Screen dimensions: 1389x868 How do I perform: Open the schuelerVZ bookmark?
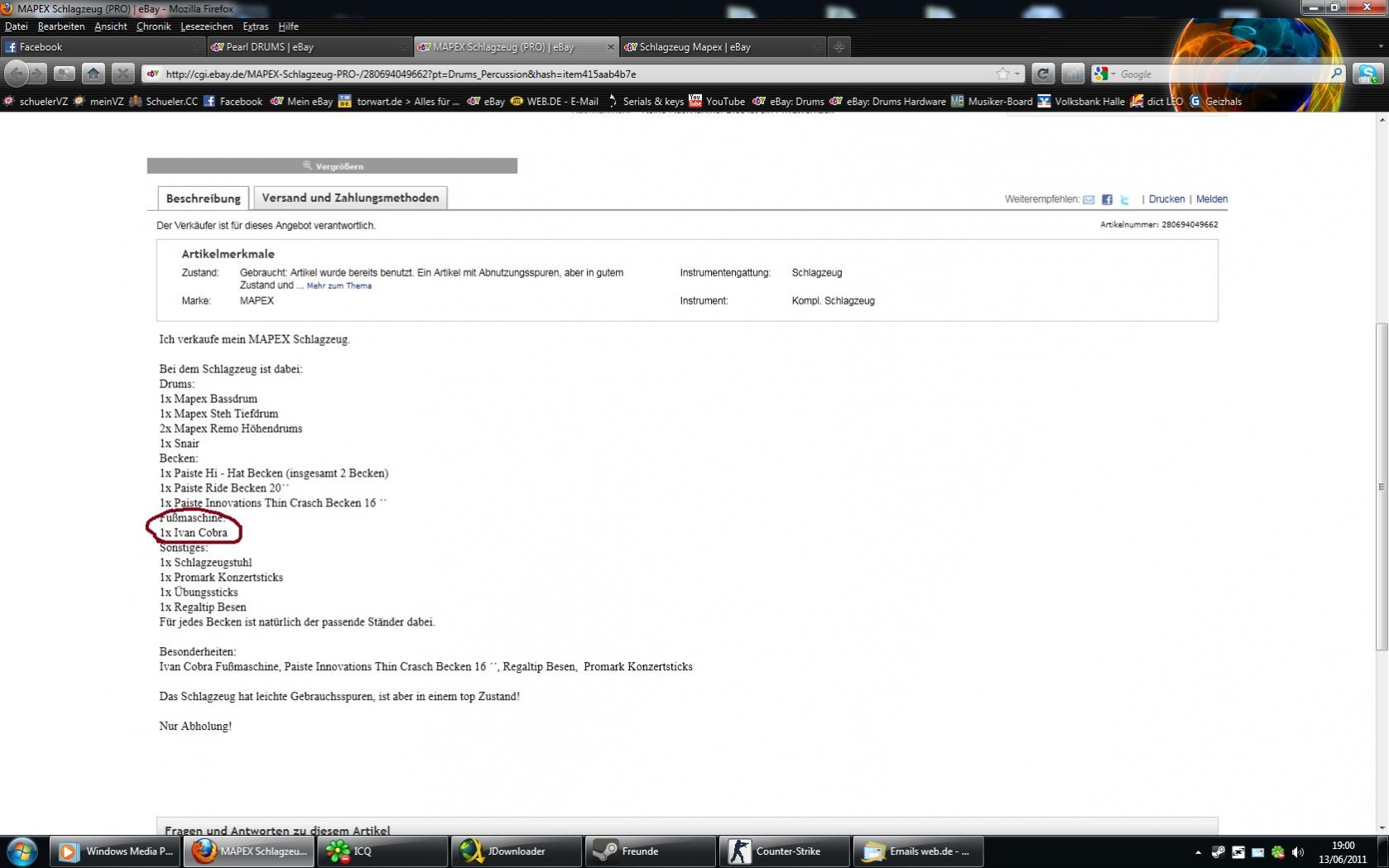(x=36, y=101)
